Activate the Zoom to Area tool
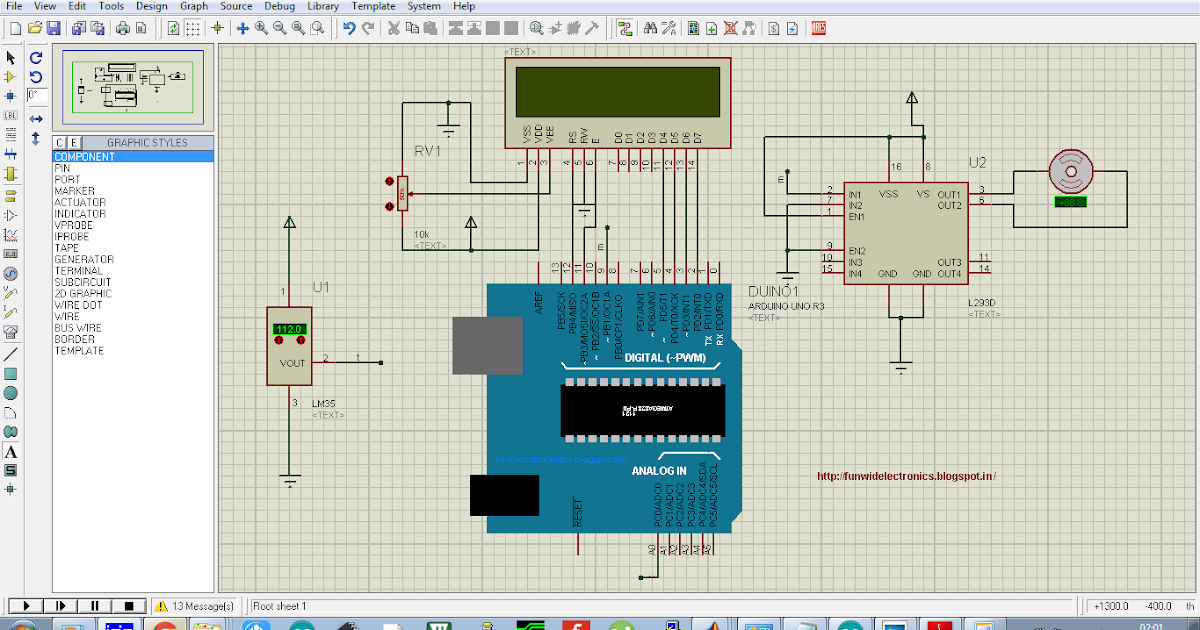Screen dimensions: 1200x630 tap(316, 28)
